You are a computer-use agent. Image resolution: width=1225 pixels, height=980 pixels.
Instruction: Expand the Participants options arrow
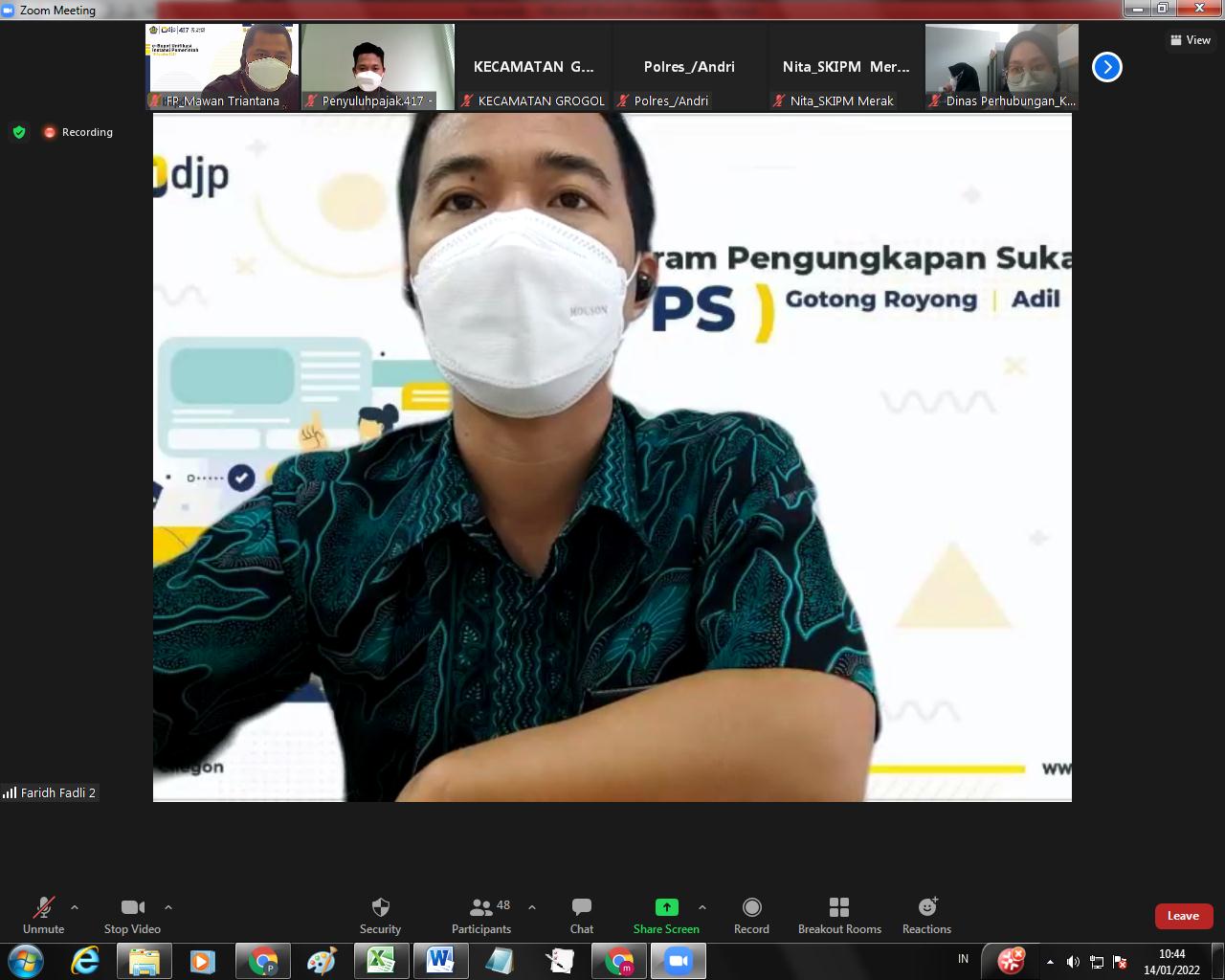[532, 907]
